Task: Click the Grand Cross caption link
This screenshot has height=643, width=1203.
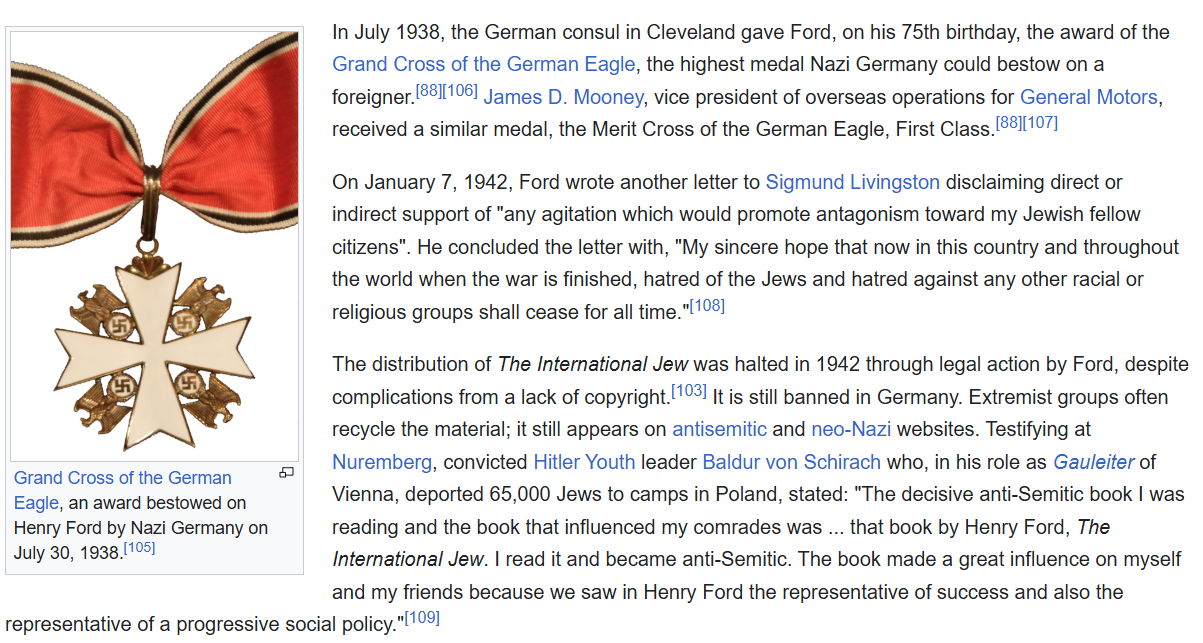Action: (x=123, y=490)
